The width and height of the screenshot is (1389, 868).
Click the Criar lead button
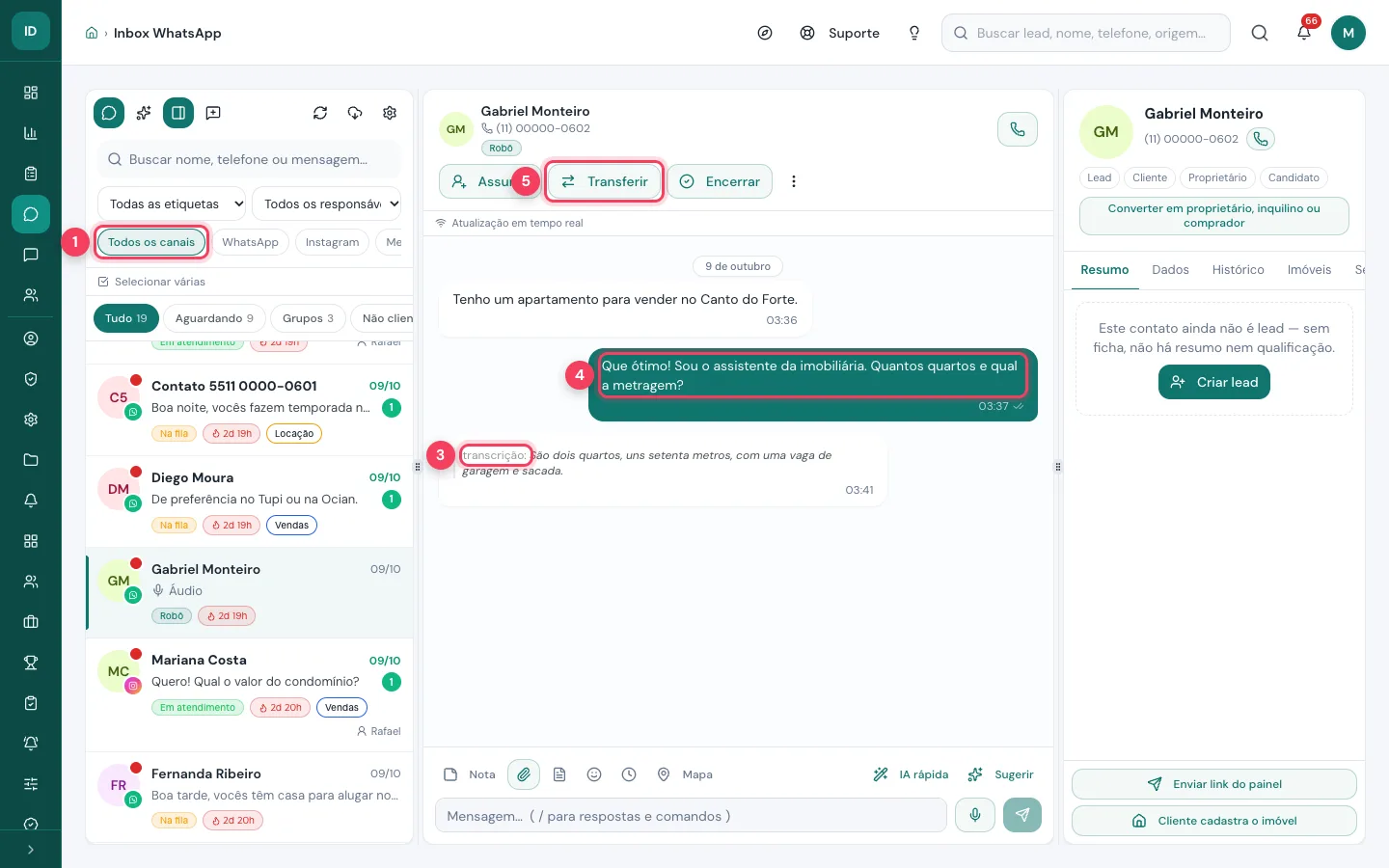click(x=1214, y=382)
